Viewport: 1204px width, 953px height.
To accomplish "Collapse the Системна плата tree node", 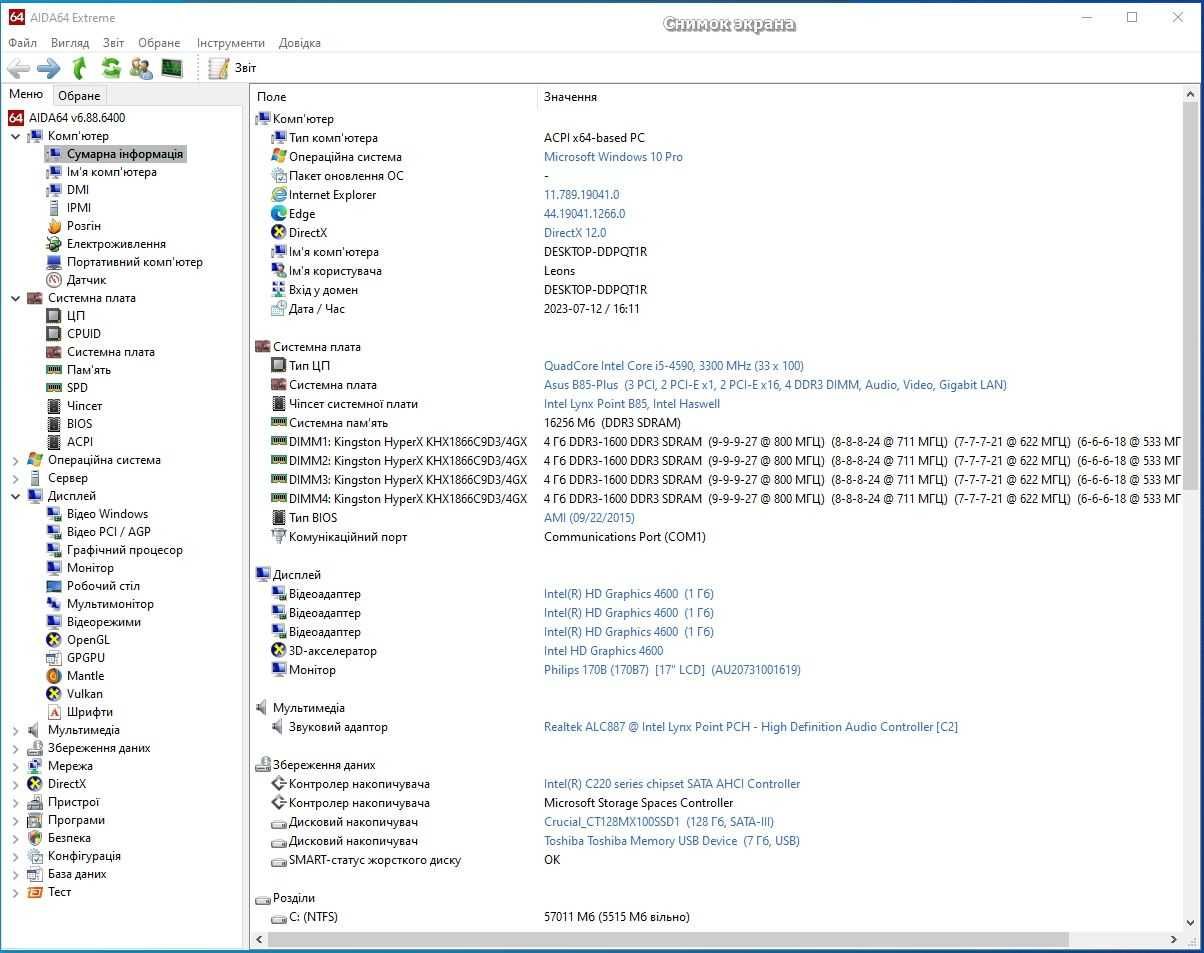I will [x=15, y=298].
